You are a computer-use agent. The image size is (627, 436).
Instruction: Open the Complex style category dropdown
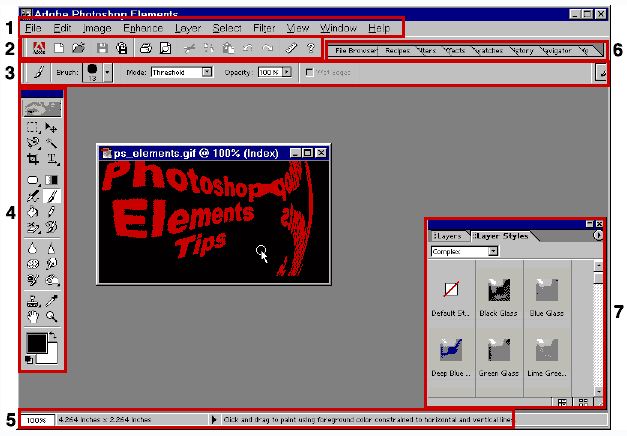point(493,251)
